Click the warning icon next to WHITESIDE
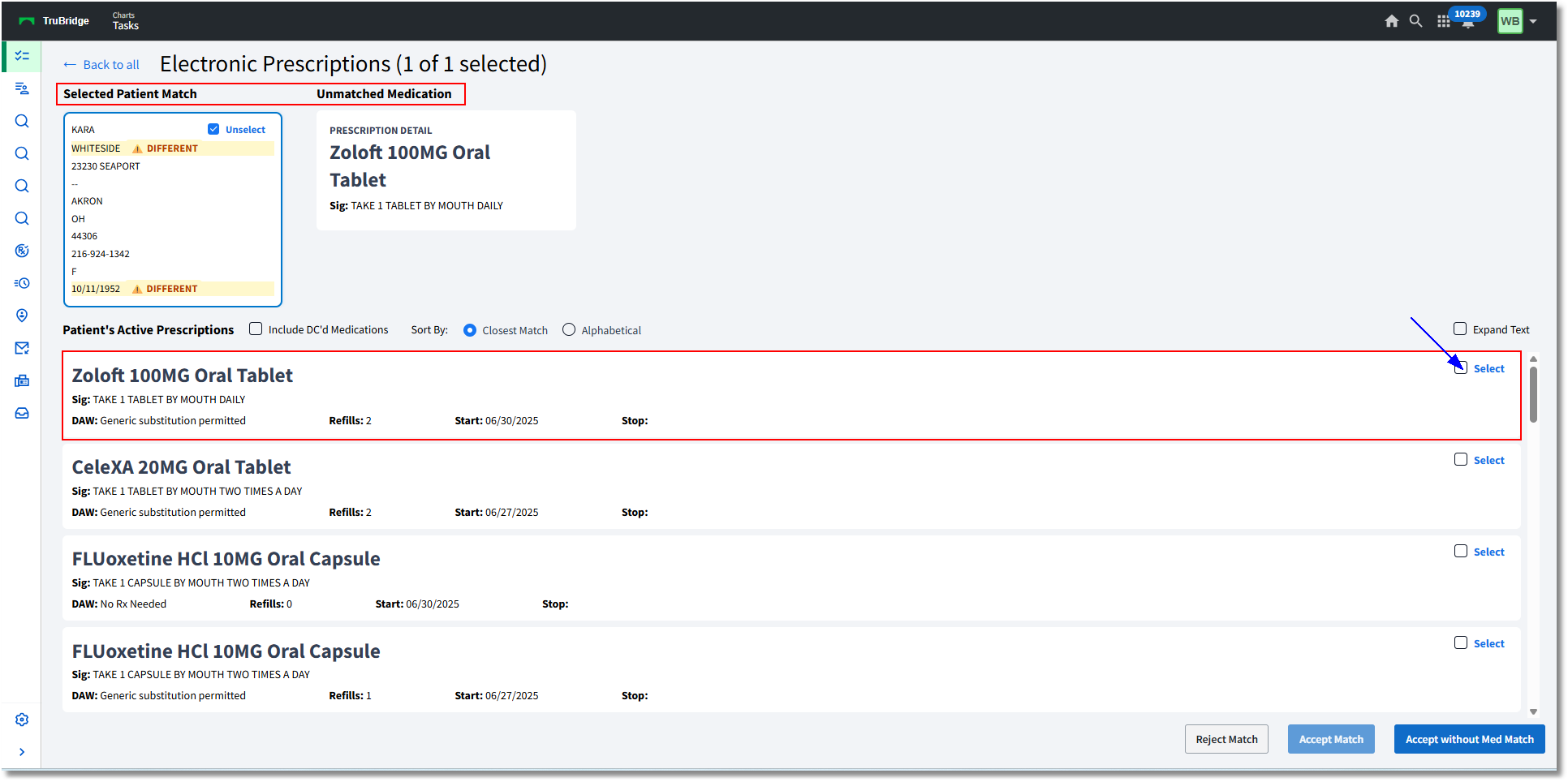1568x782 pixels. point(137,148)
